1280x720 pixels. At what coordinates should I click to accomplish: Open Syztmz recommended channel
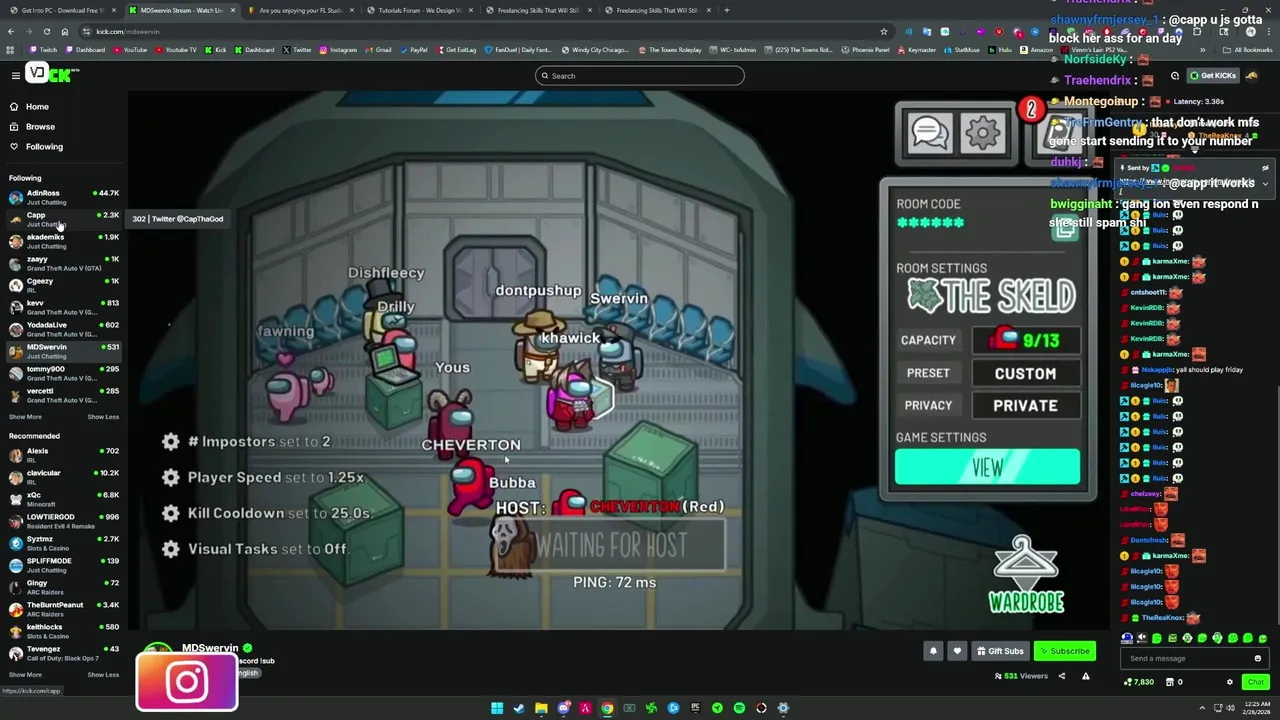[63, 543]
